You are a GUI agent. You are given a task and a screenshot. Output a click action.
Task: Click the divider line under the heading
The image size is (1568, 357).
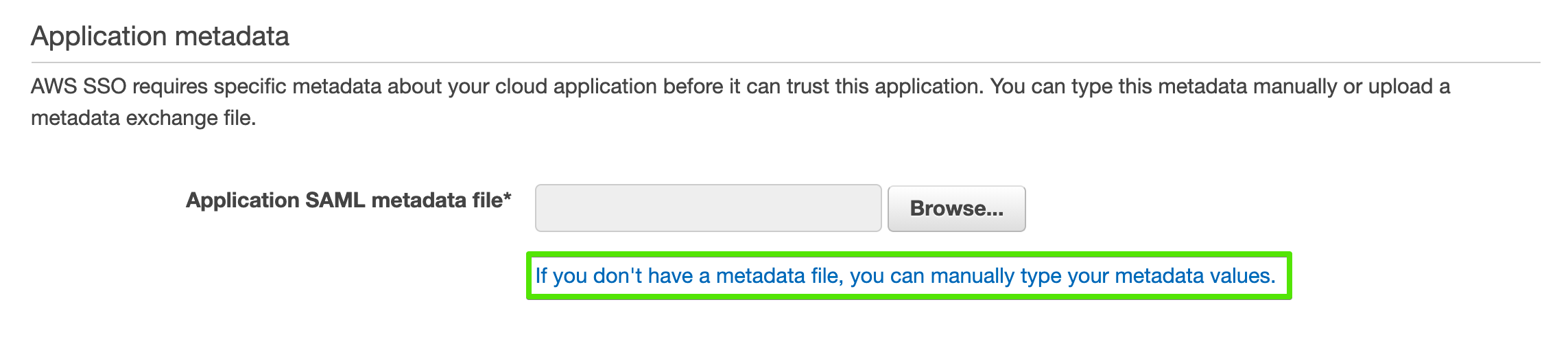785,62
